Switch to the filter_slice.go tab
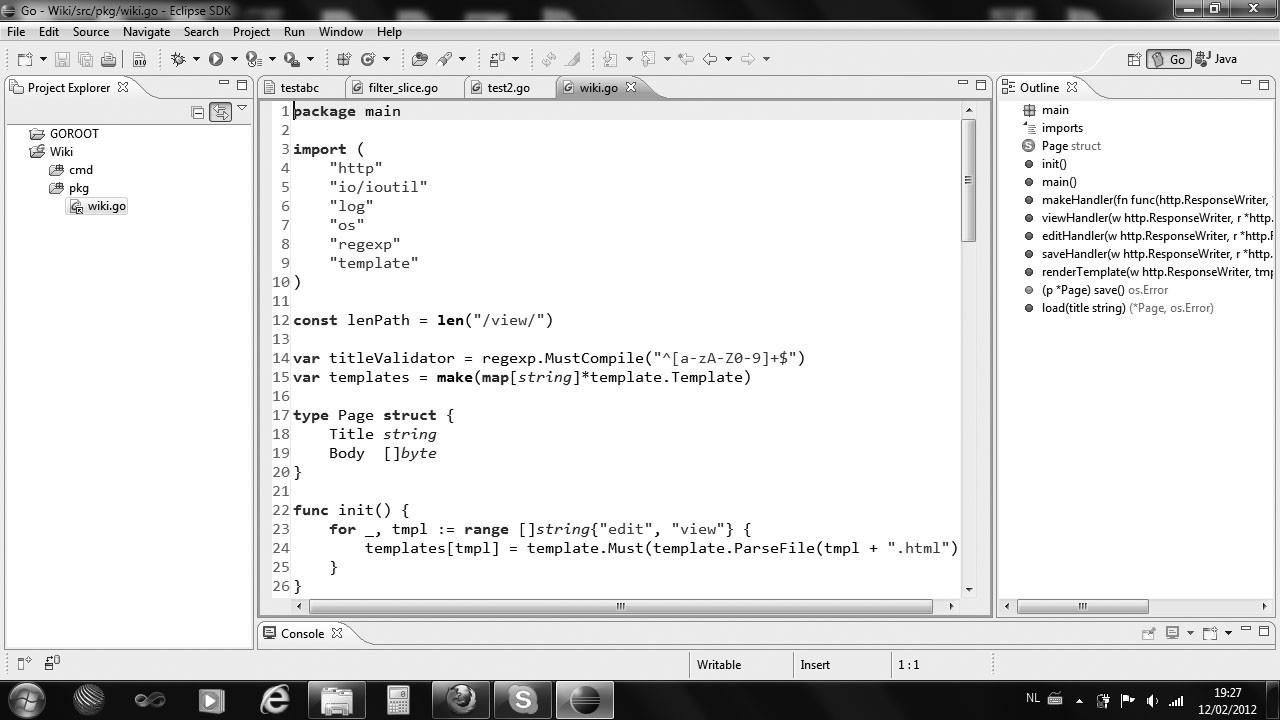Viewport: 1280px width, 720px height. 402,88
